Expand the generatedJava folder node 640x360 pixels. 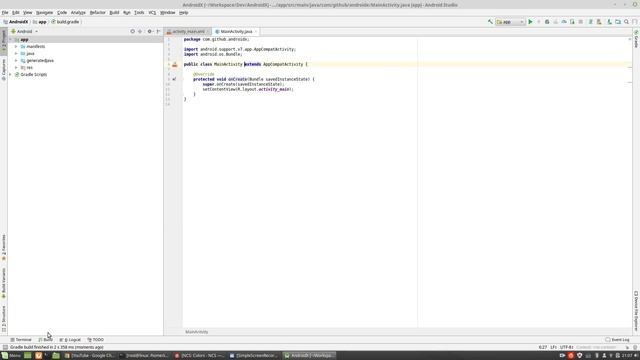pos(16,60)
